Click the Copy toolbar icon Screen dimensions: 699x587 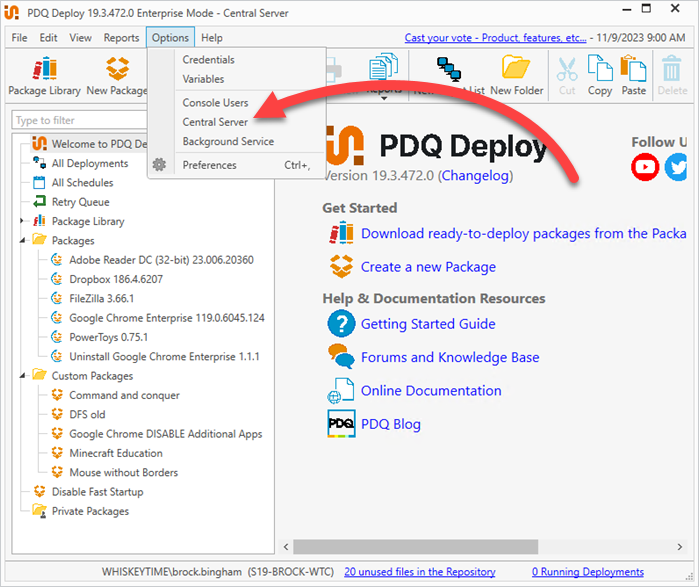[x=600, y=68]
